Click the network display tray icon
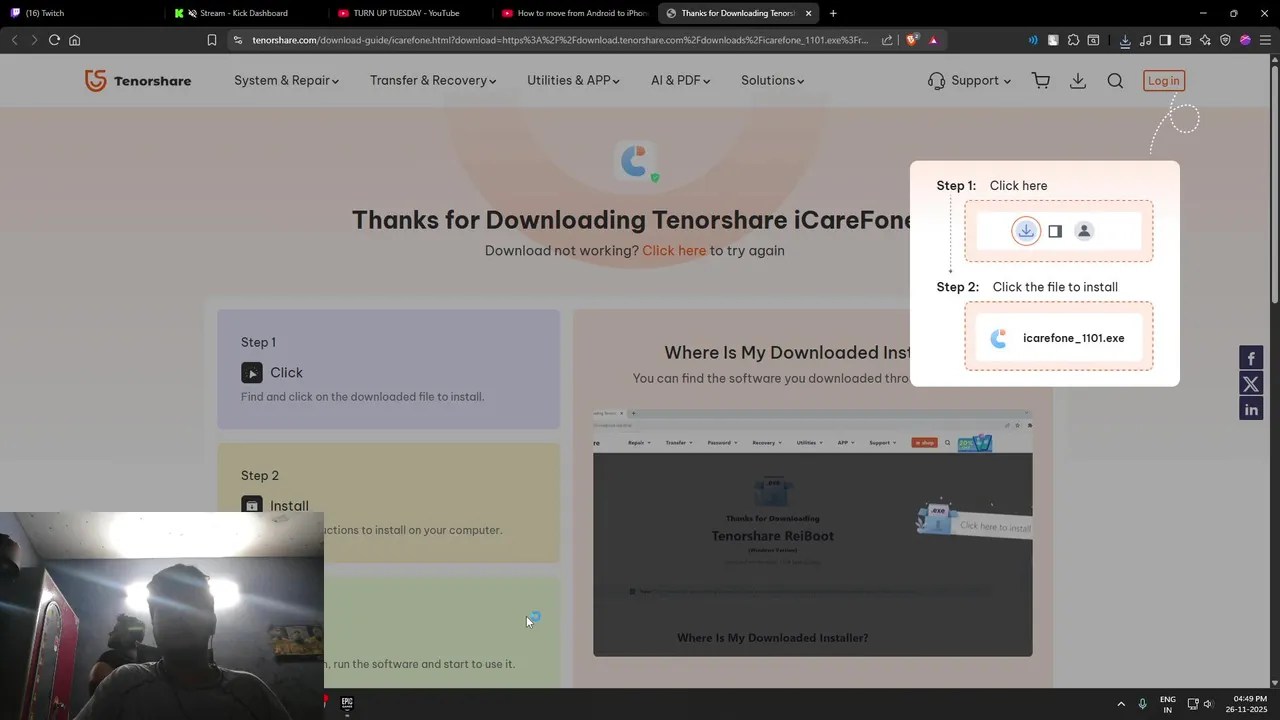1280x720 pixels. point(1192,704)
